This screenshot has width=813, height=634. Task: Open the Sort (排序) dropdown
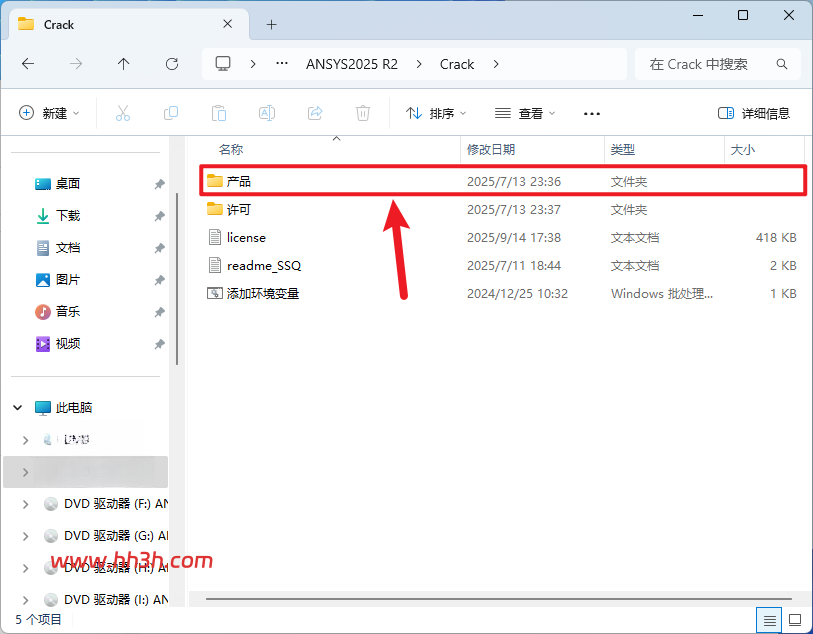[436, 113]
